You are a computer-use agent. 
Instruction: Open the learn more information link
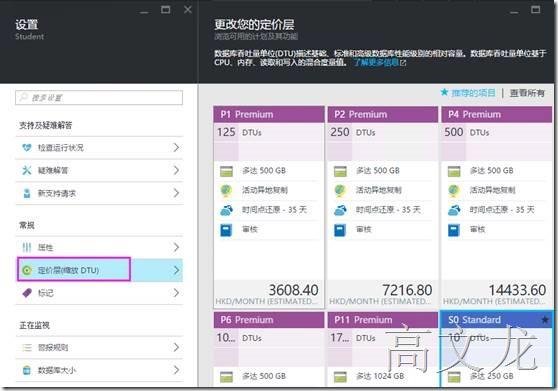[380, 63]
